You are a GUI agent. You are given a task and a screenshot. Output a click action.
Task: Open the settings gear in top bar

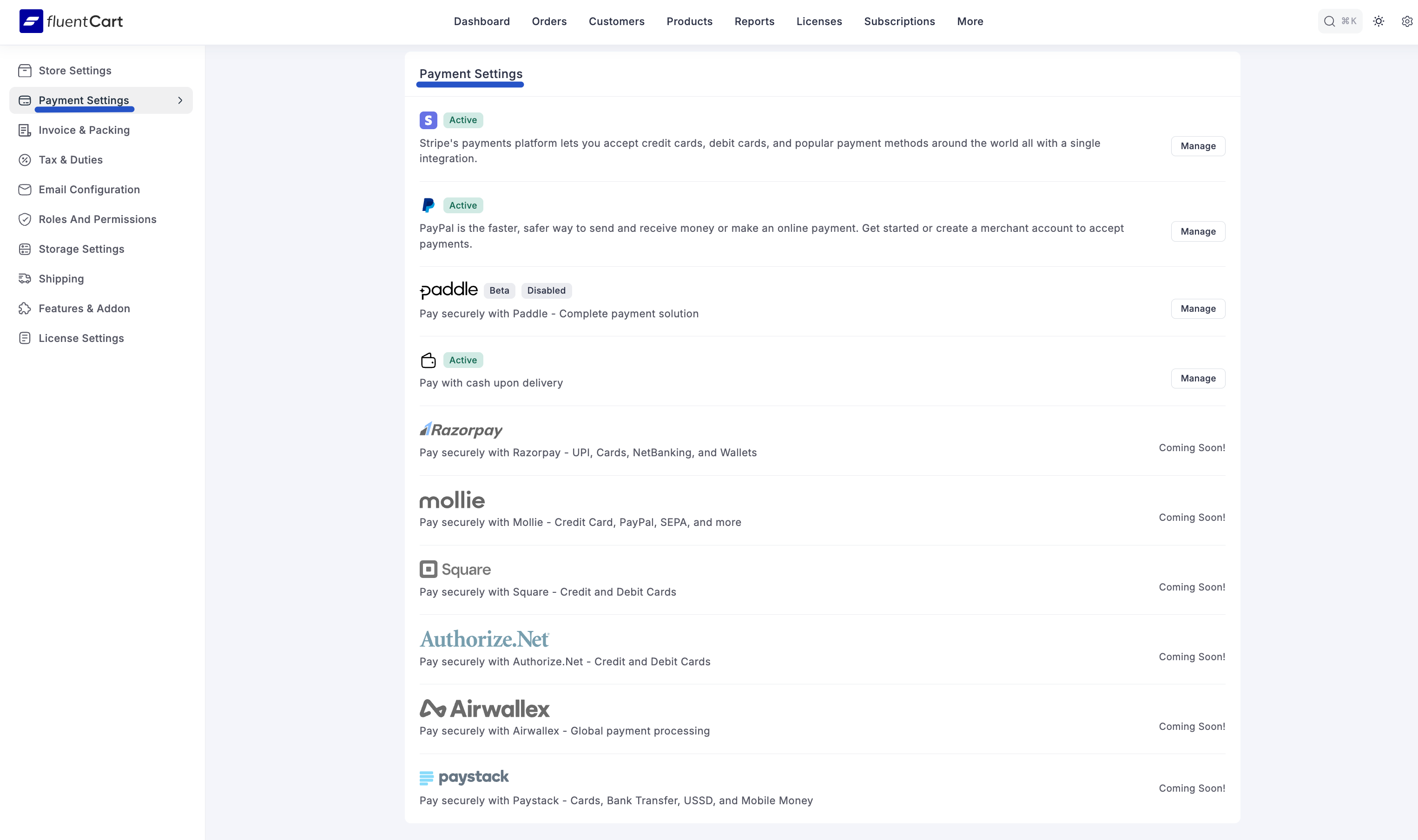[x=1407, y=21]
